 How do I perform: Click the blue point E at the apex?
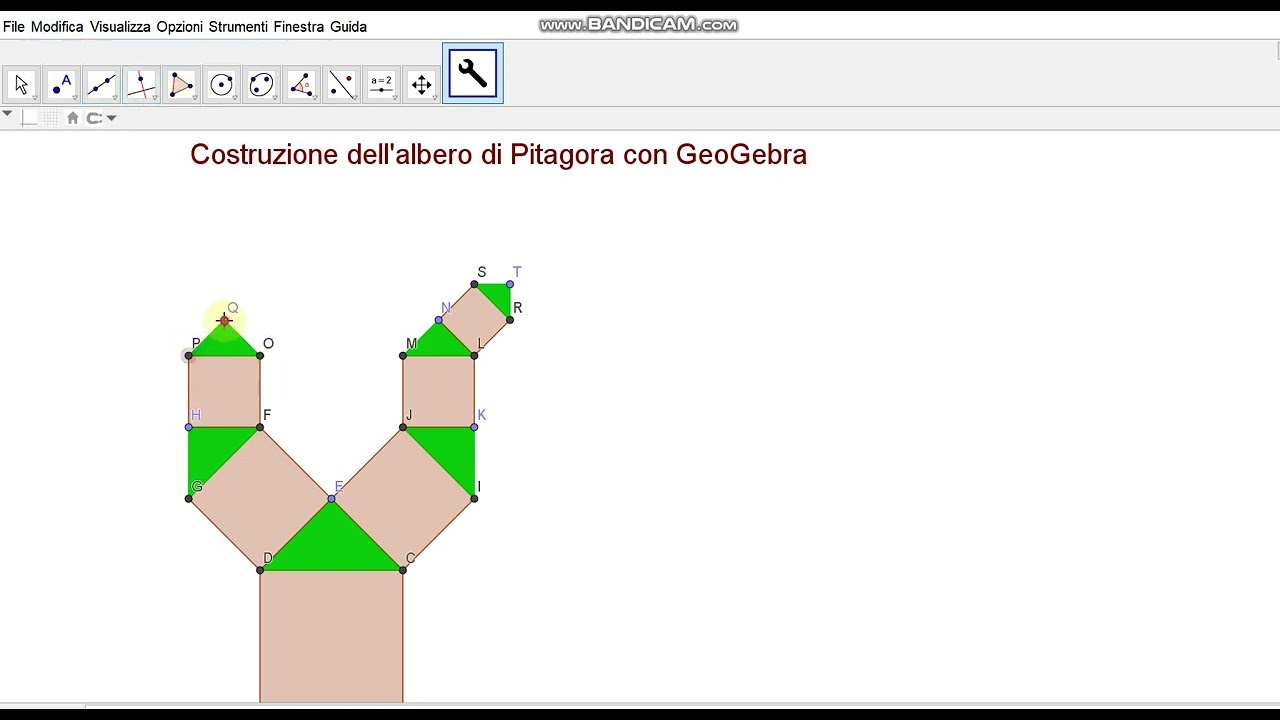[331, 498]
